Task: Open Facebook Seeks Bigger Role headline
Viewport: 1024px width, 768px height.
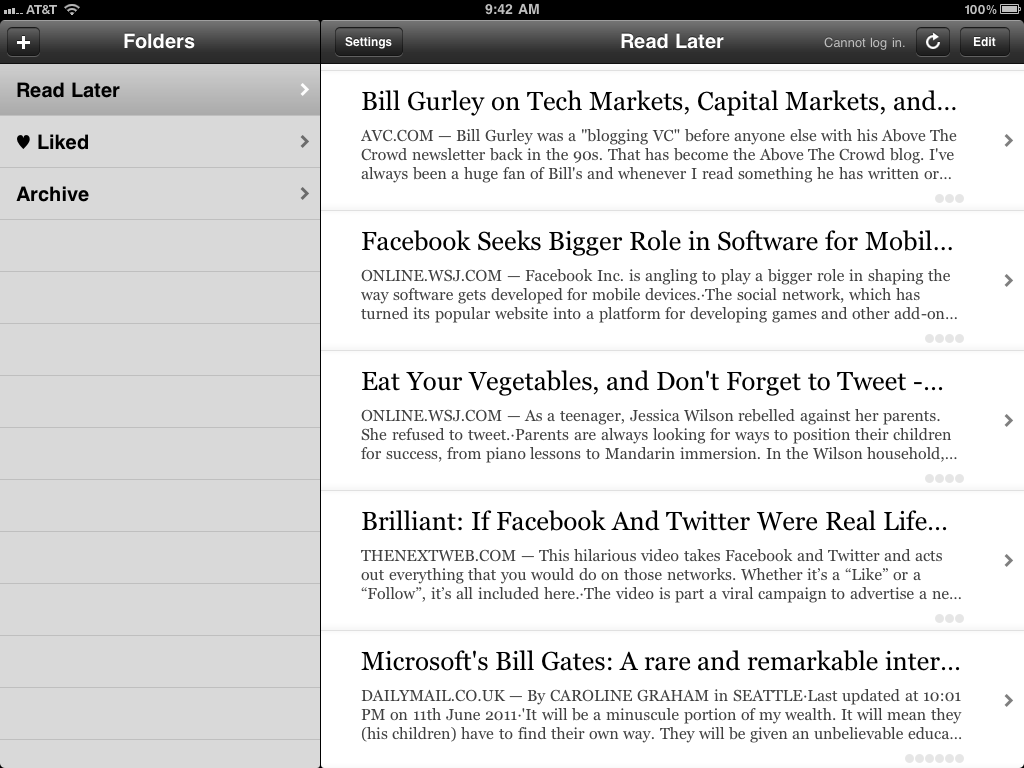Action: pyautogui.click(x=657, y=242)
